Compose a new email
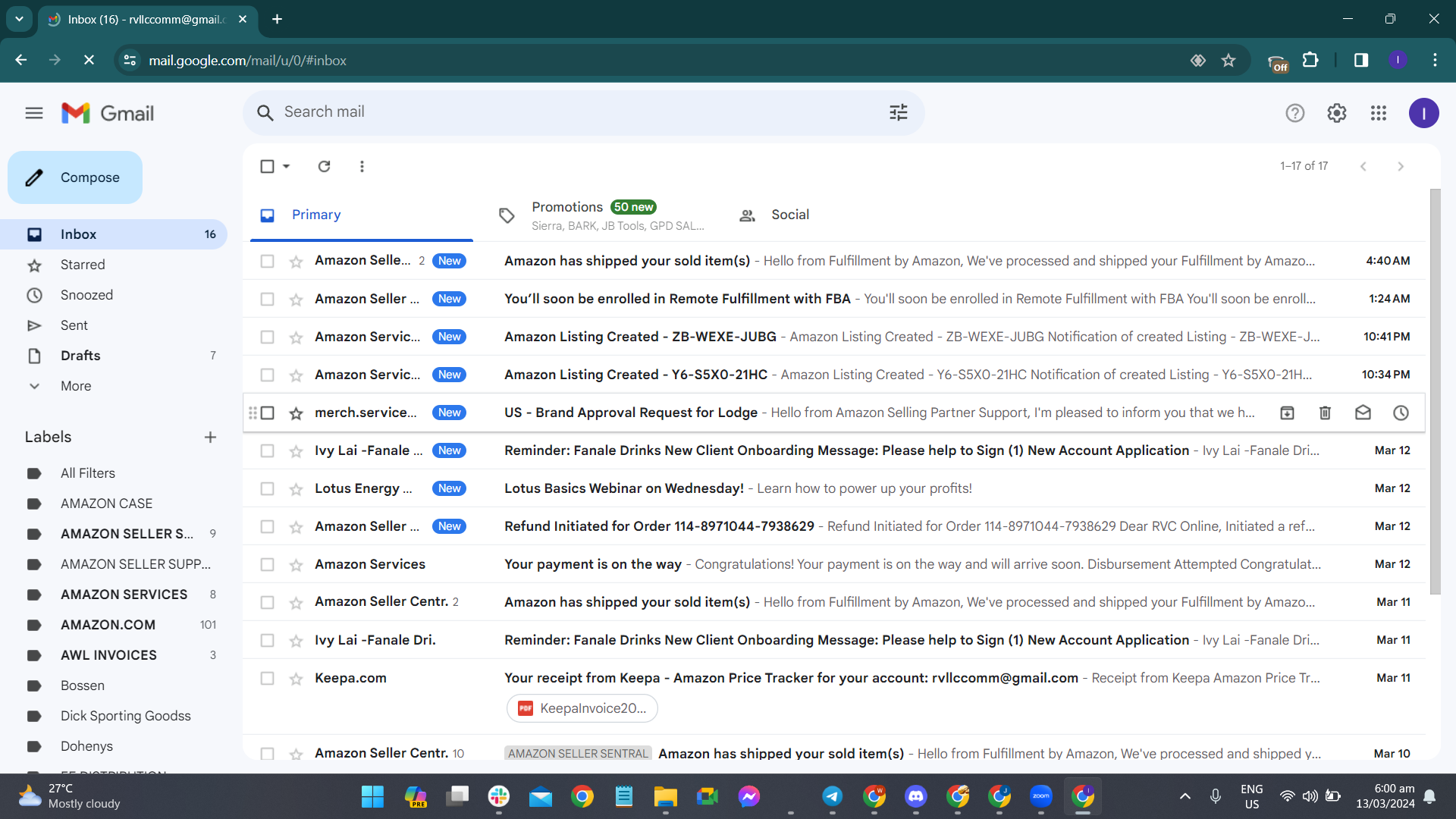 tap(75, 177)
